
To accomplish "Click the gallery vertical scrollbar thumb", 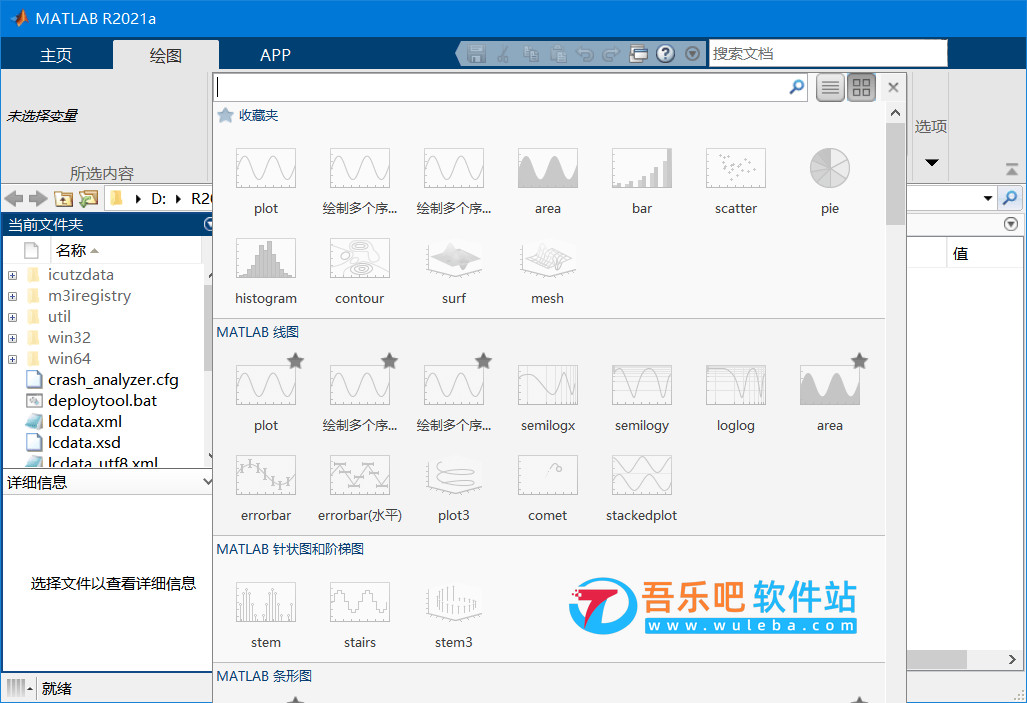I will [895, 174].
